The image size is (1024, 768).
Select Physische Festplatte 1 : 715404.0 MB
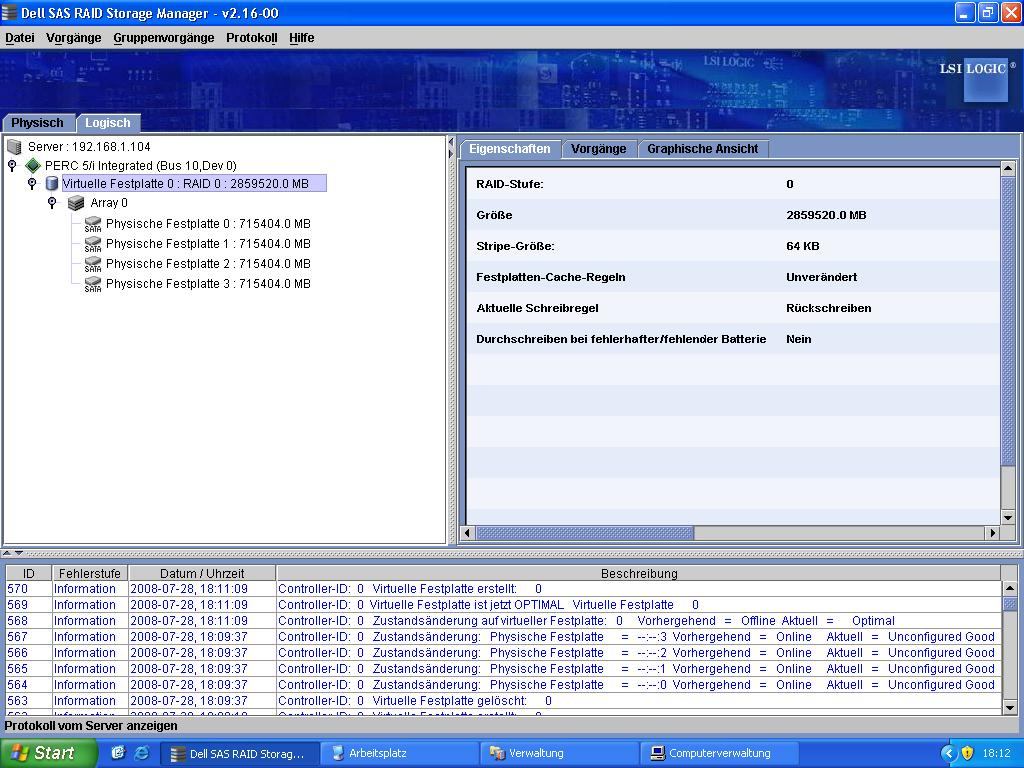point(208,244)
